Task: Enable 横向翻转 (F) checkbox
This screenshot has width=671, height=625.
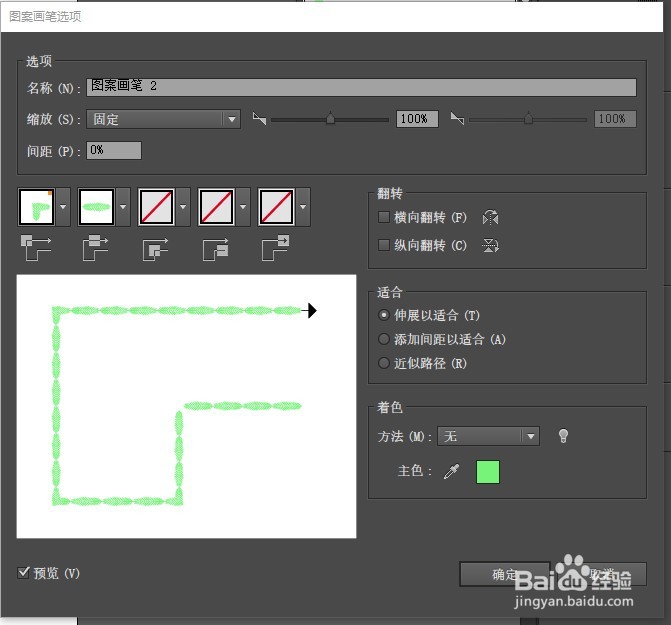Action: [383, 217]
